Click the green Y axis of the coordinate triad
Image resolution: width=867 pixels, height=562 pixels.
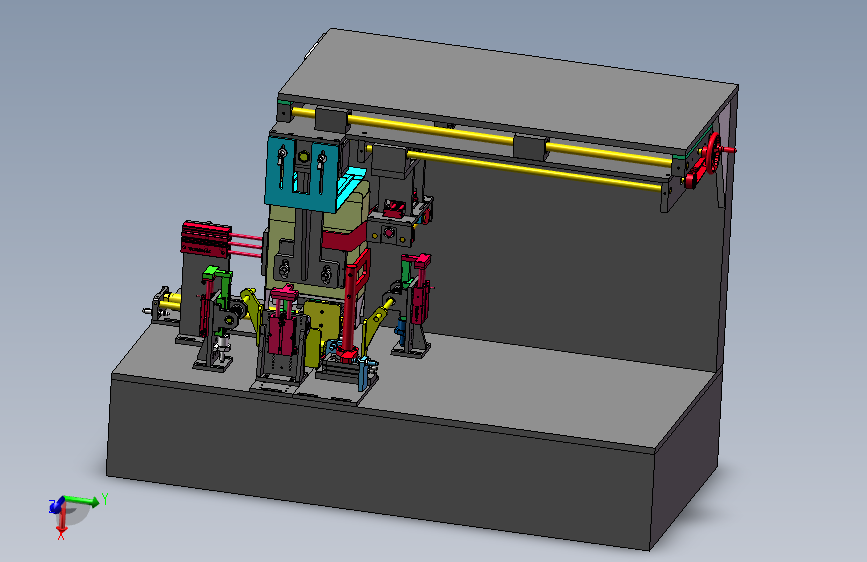[83, 501]
